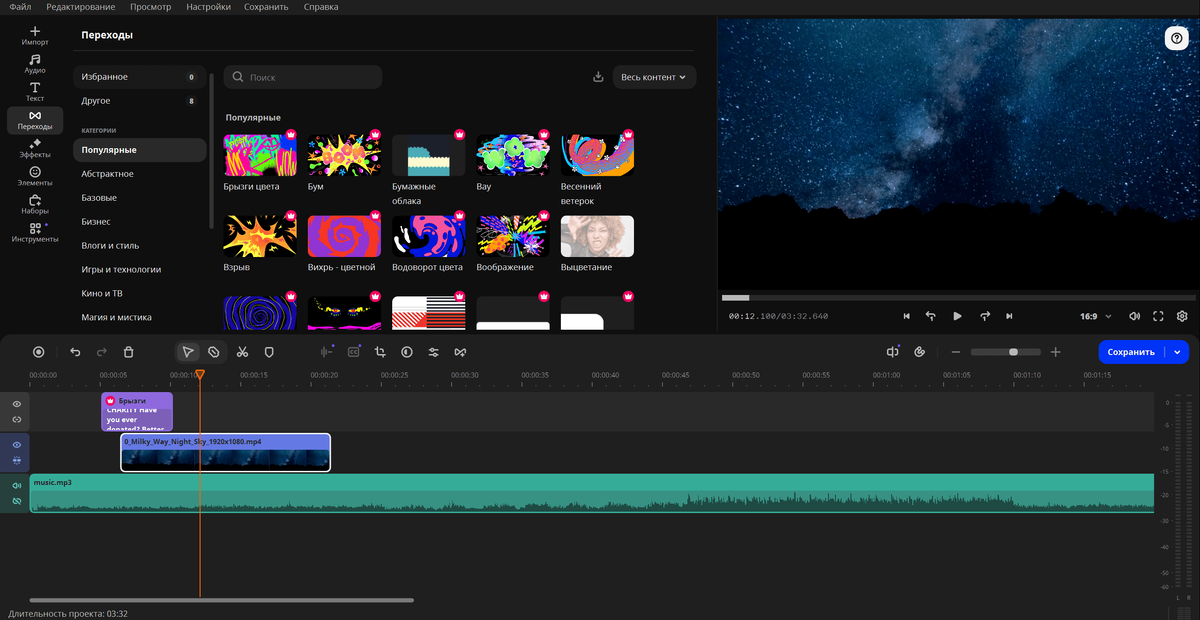Step one frame forward in the player

click(x=984, y=316)
